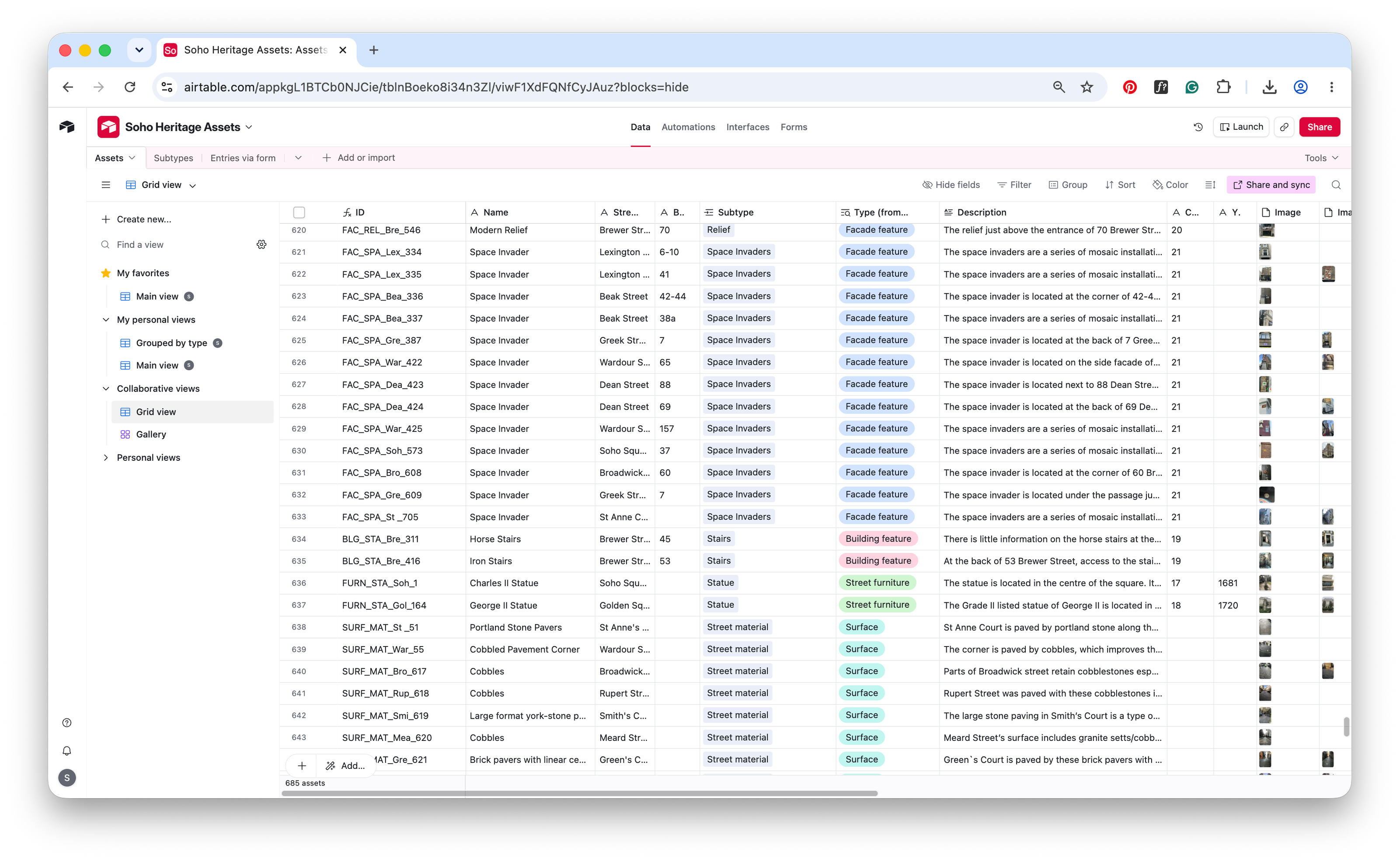Screen dimensions: 1400x862
Task: Open Soho Heritage Assets base name dropdown
Action: click(x=249, y=127)
